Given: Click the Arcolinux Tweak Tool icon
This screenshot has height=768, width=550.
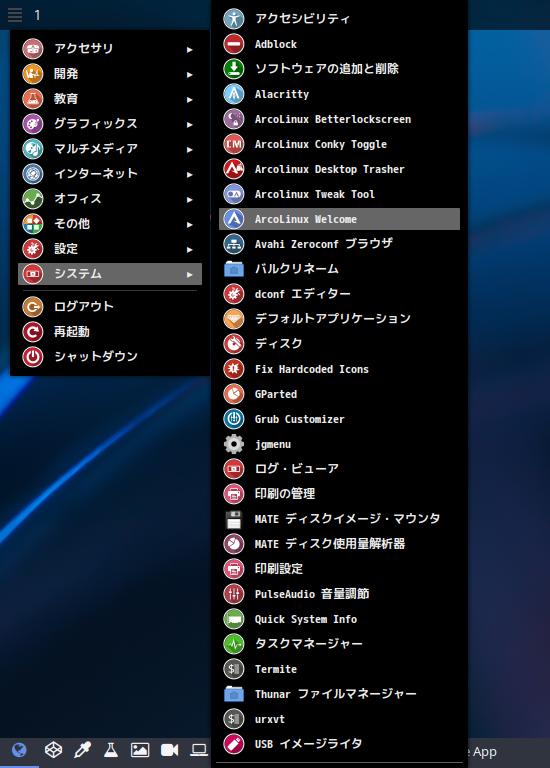Looking at the screenshot, I should pos(234,194).
